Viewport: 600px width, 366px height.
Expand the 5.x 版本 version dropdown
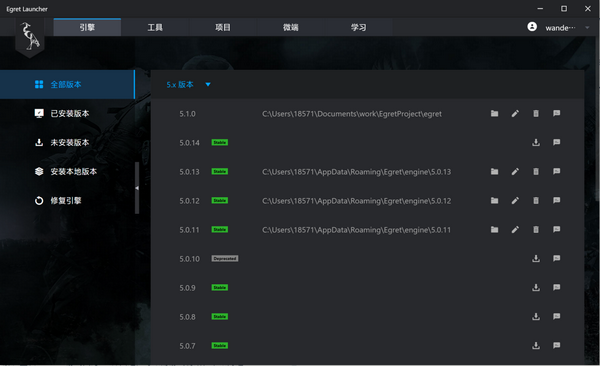click(x=208, y=85)
